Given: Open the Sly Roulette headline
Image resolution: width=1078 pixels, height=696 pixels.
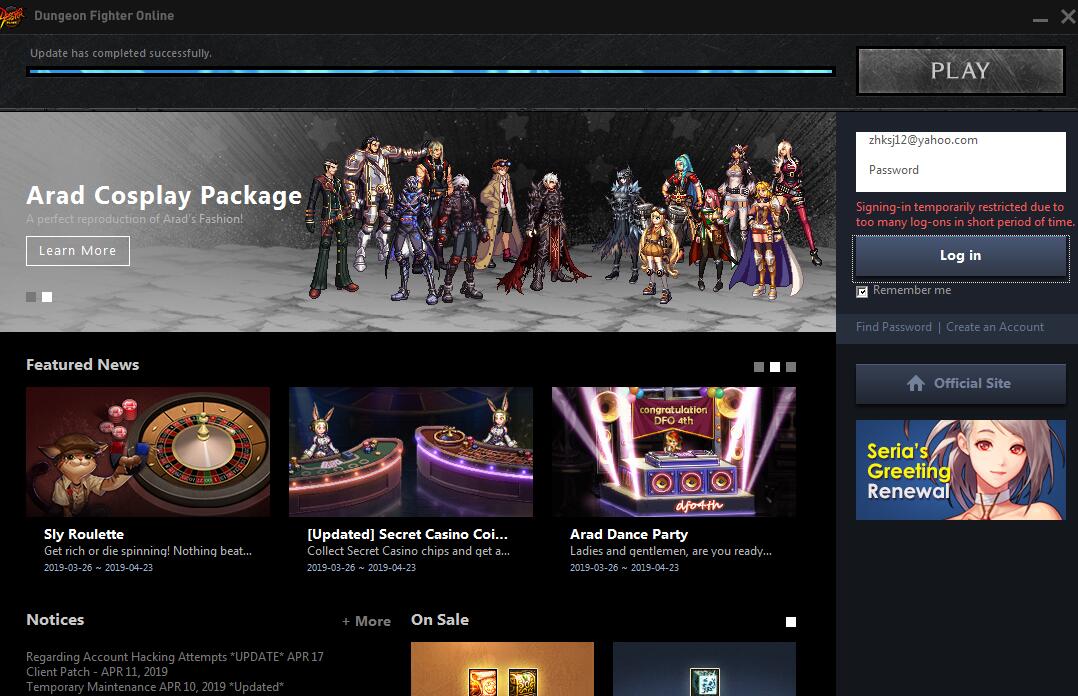Looking at the screenshot, I should (84, 534).
